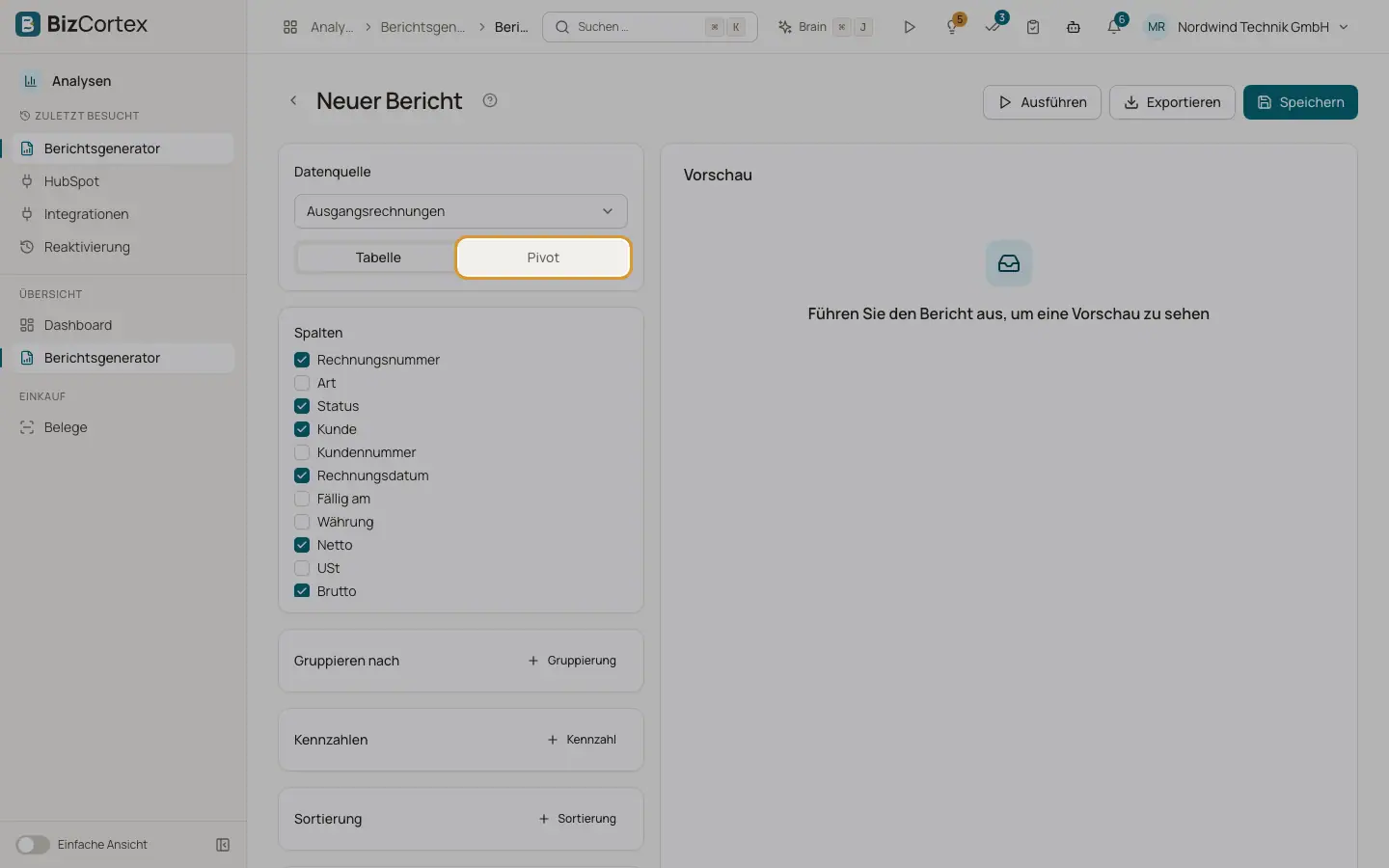Click the MR user avatar
This screenshot has width=1389, height=868.
tap(1157, 27)
